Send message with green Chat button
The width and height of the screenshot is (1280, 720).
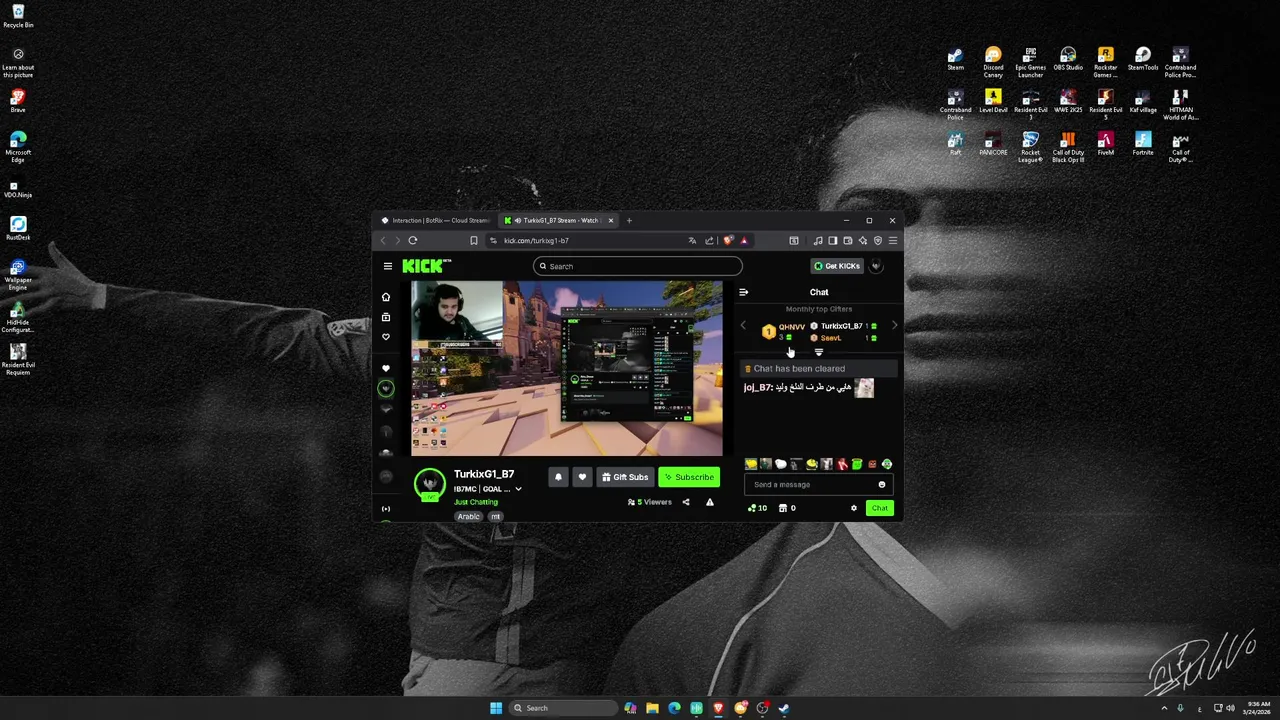coord(879,508)
